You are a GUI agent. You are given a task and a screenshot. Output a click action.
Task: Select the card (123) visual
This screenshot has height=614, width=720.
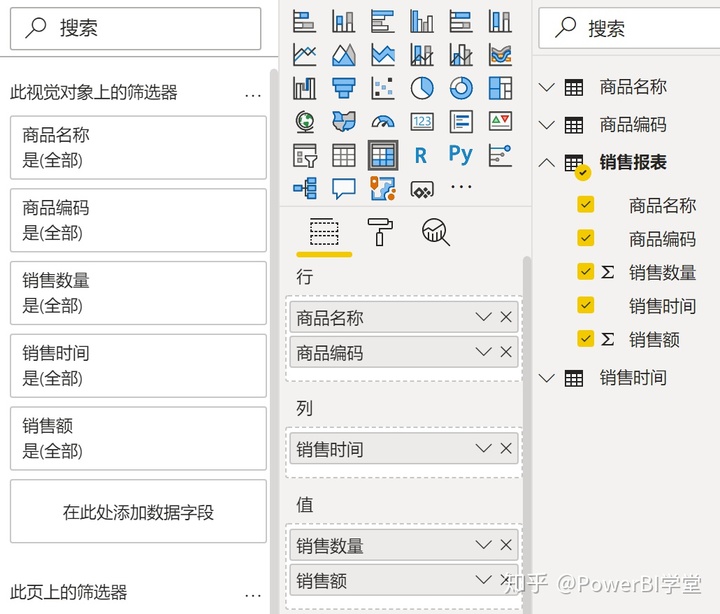[x=422, y=122]
